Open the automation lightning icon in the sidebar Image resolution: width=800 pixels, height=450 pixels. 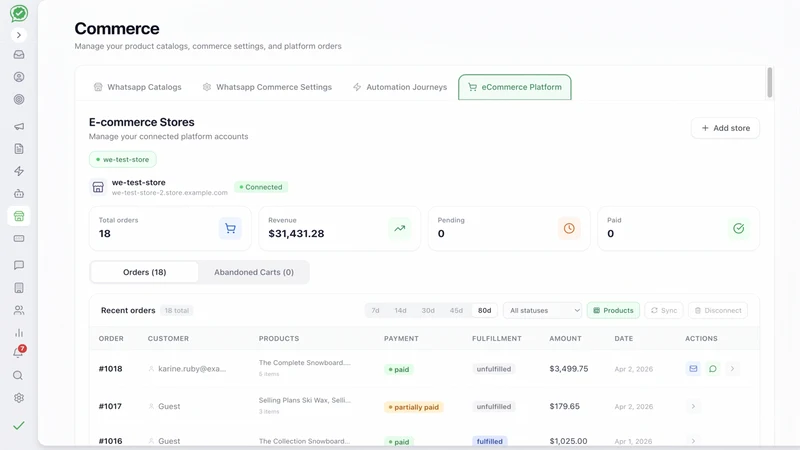point(19,171)
